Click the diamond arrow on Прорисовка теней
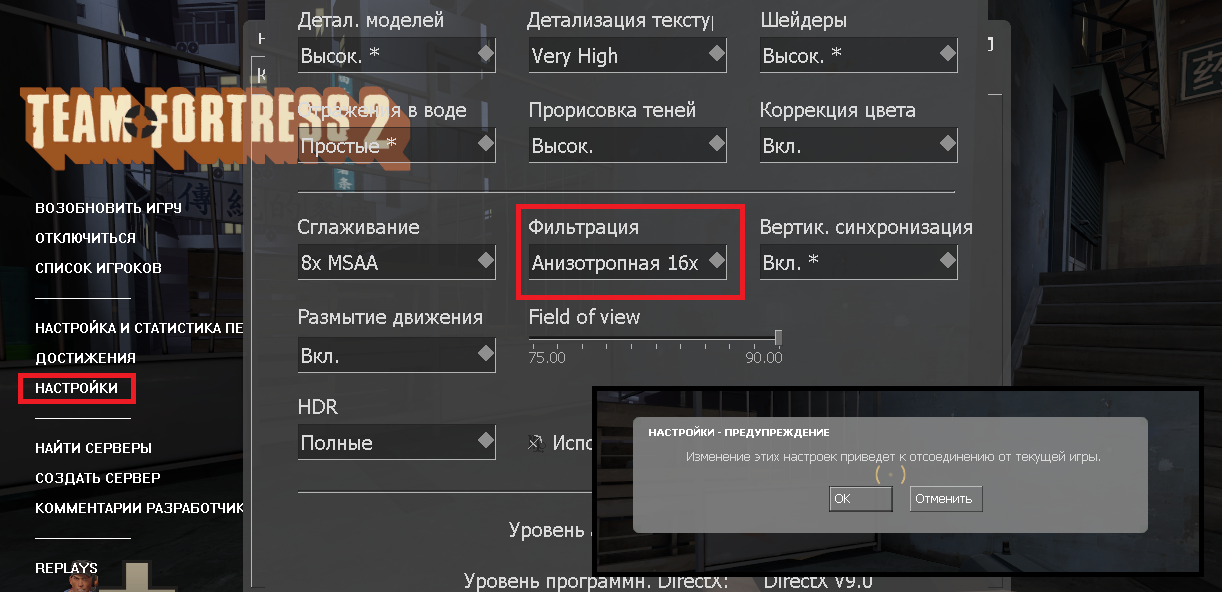 coord(716,144)
